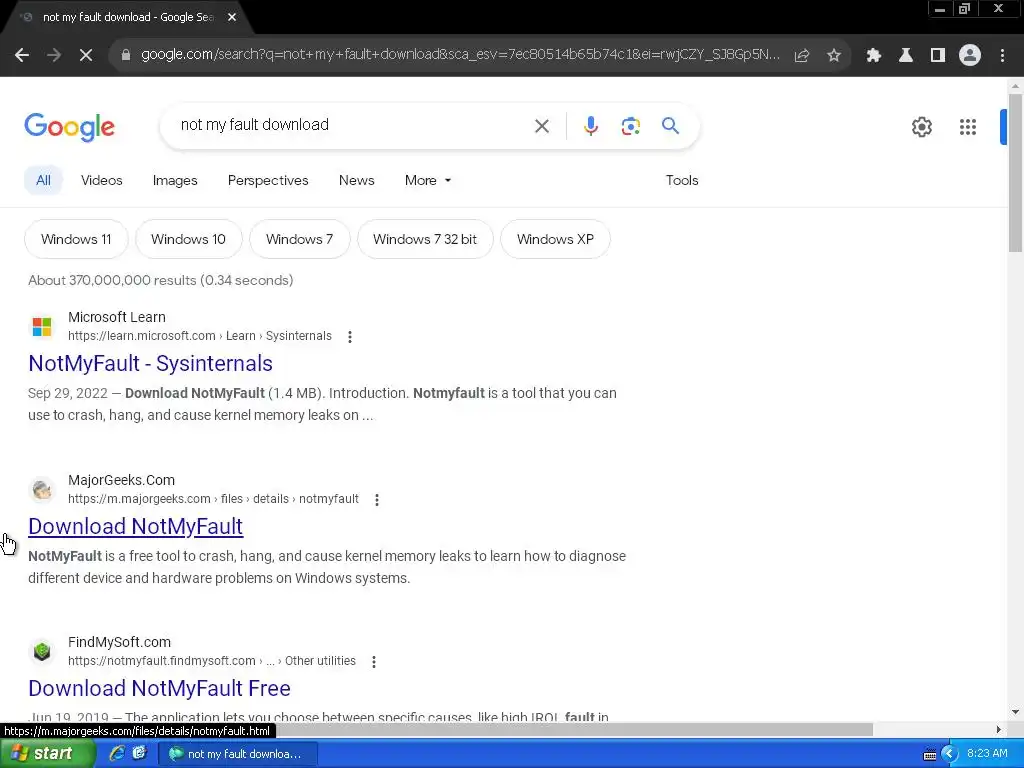
Task: Open Chrome three-dot menu
Action: click(1002, 56)
